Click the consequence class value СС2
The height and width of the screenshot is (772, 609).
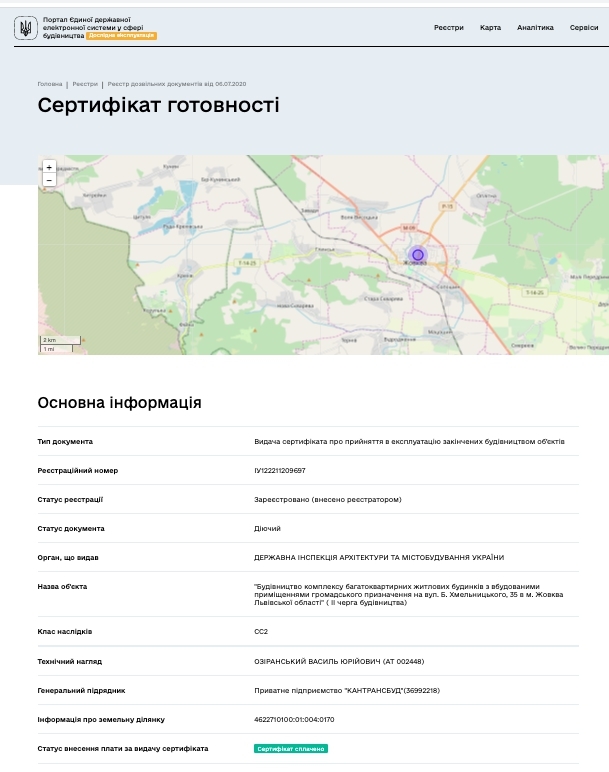click(261, 632)
